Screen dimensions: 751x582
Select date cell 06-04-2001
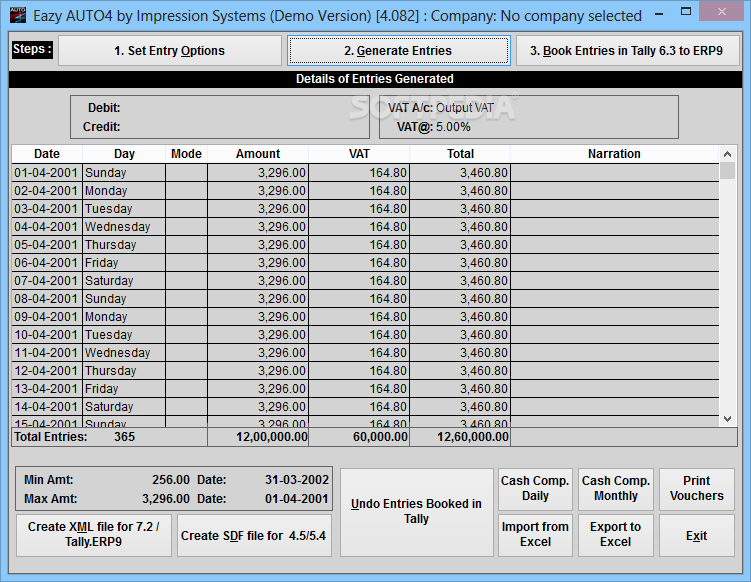[x=47, y=262]
